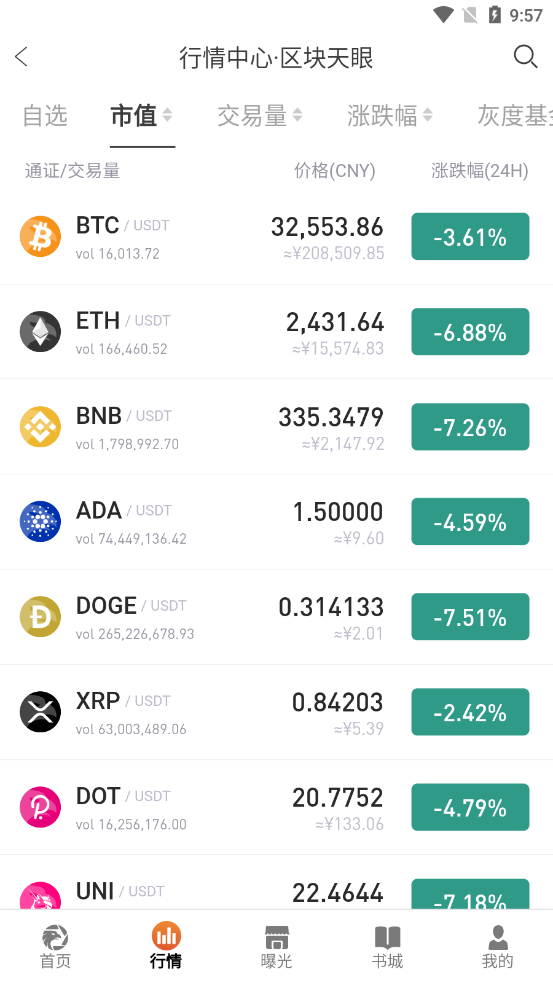Screen dimensions: 553x983
Task: Go to 首页 home tab
Action: tap(55, 947)
